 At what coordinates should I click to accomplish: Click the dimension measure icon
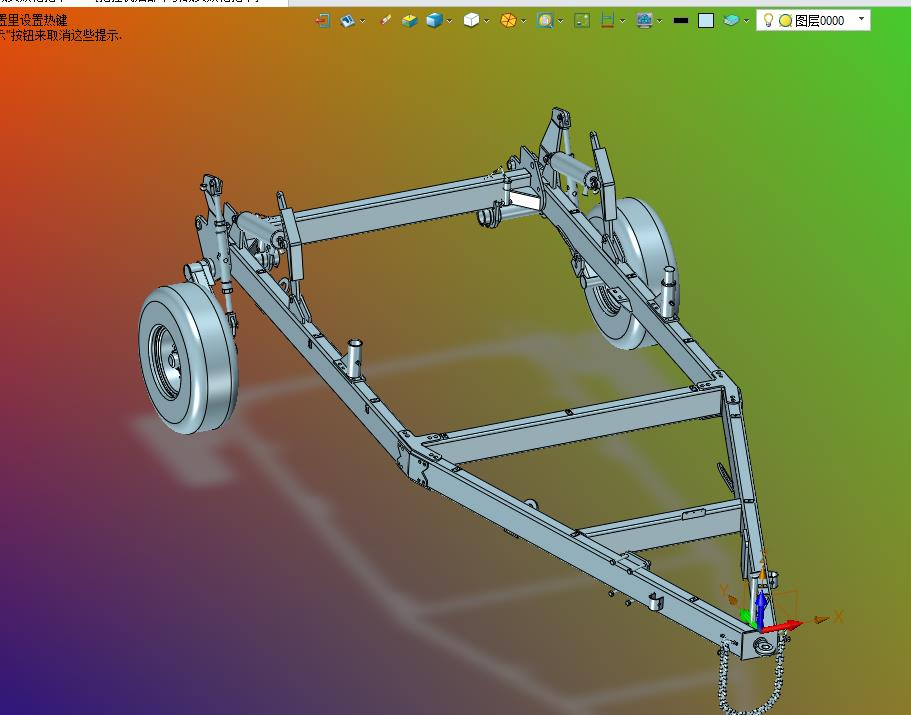click(x=607, y=21)
